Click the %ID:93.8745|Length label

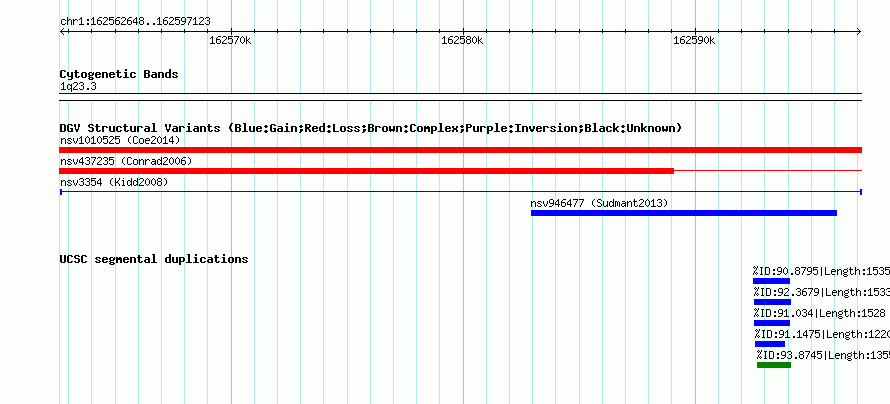click(x=823, y=355)
